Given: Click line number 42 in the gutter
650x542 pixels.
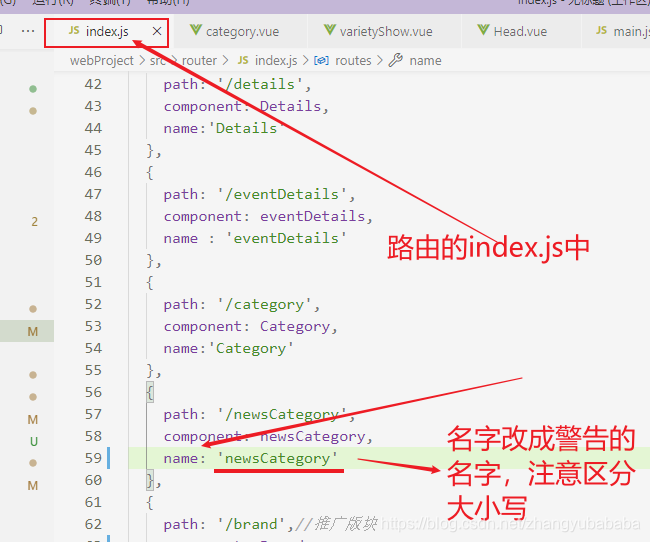Looking at the screenshot, I should [x=93, y=84].
